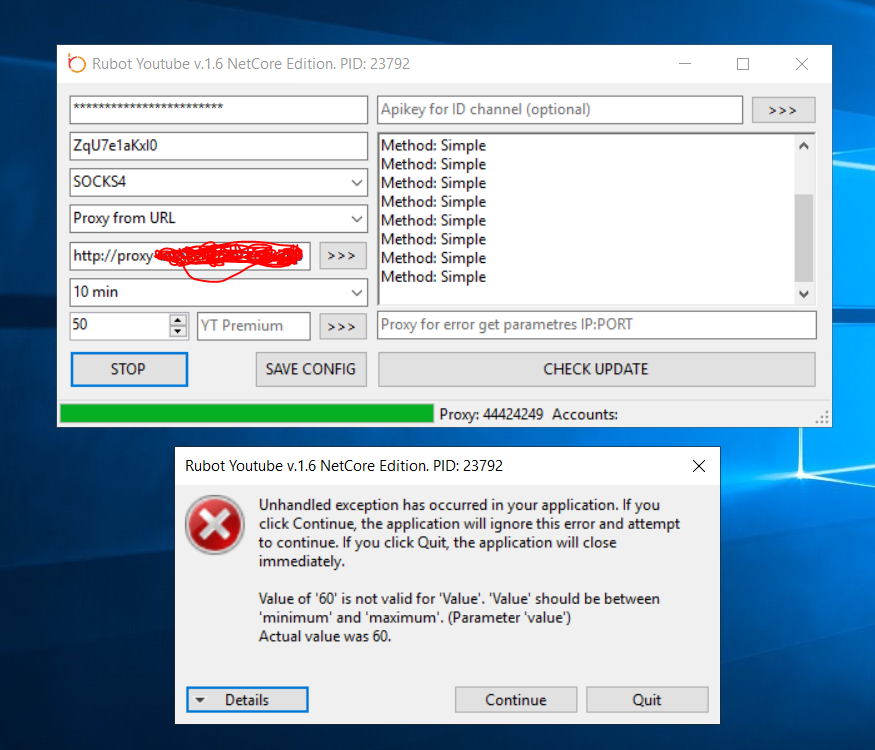Increase the thread count spinner value
This screenshot has width=875, height=750.
point(178,320)
